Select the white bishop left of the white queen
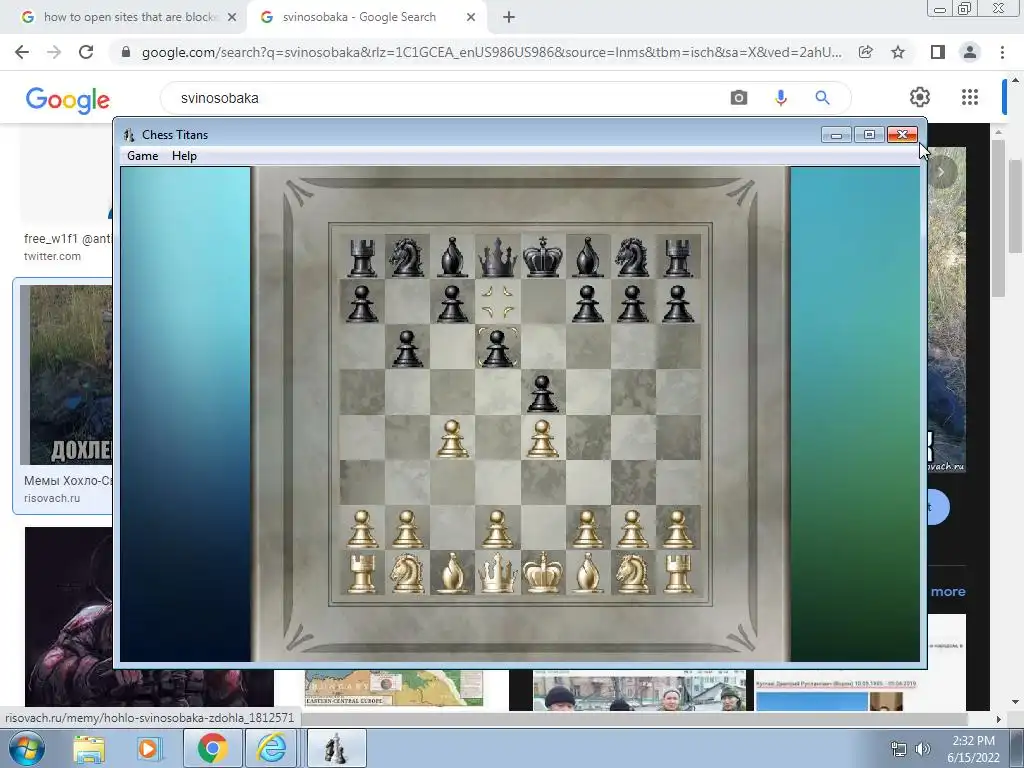 452,573
